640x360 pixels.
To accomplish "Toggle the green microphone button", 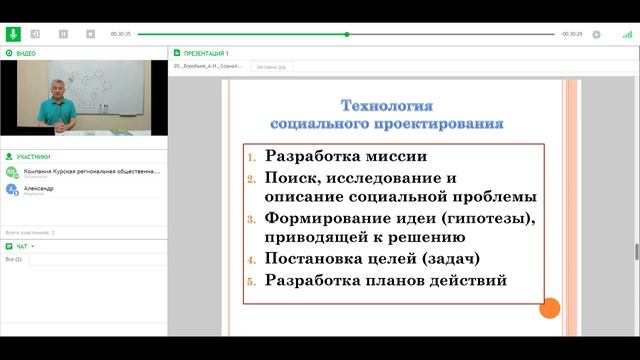I will (x=13, y=34).
